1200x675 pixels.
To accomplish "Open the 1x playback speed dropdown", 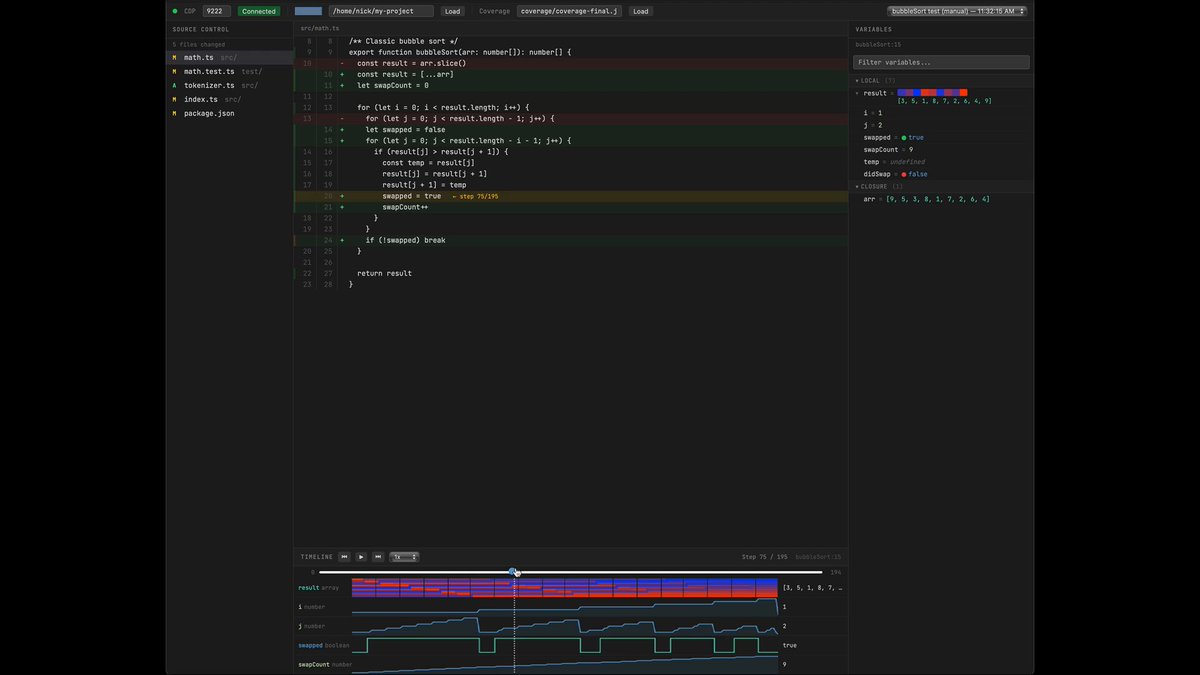I will tap(405, 556).
